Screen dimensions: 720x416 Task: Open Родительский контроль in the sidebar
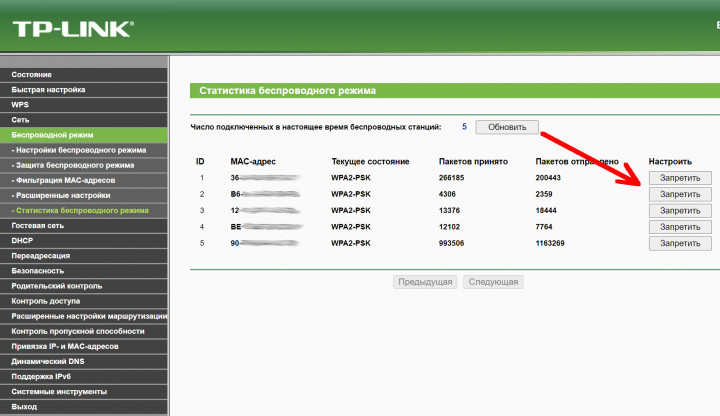(x=58, y=286)
